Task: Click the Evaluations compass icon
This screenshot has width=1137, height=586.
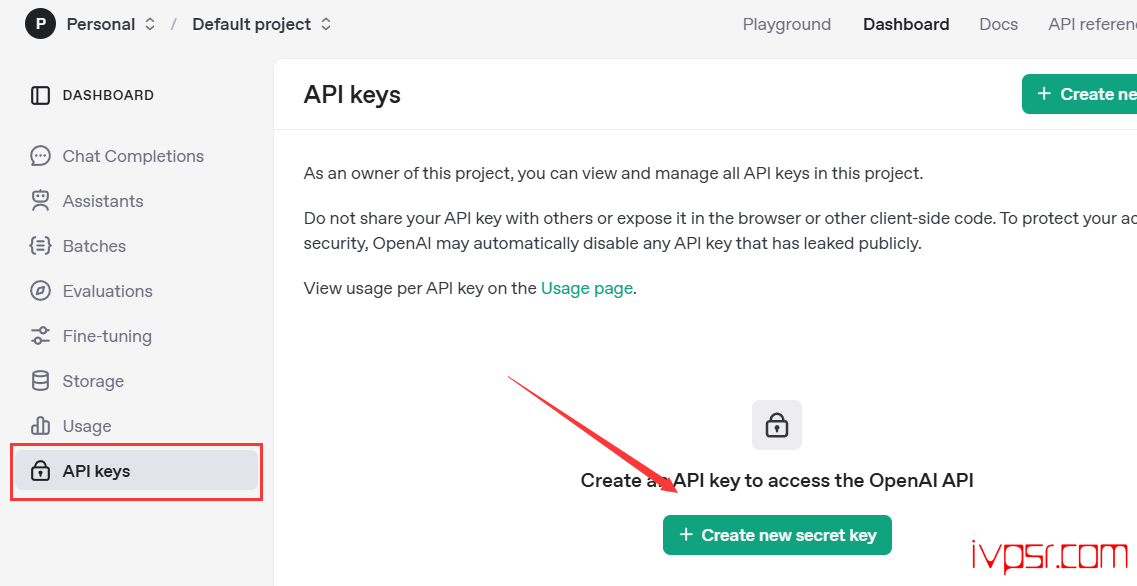Action: (41, 291)
